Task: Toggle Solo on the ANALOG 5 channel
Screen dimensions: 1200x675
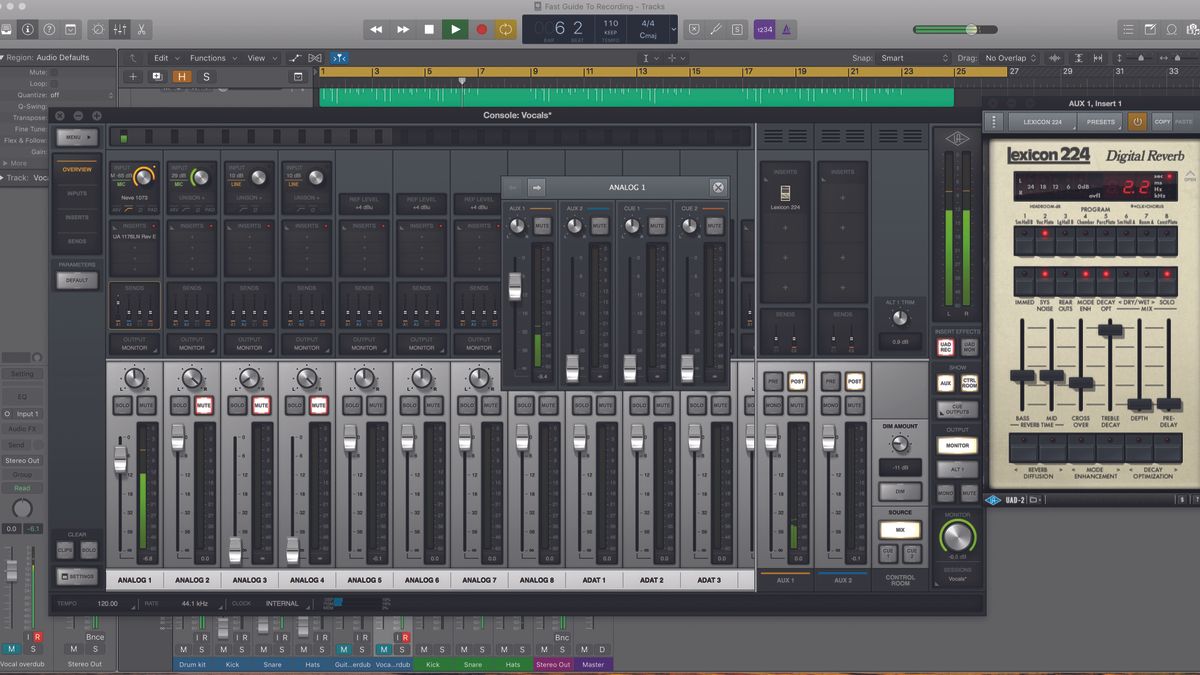Action: (350, 405)
